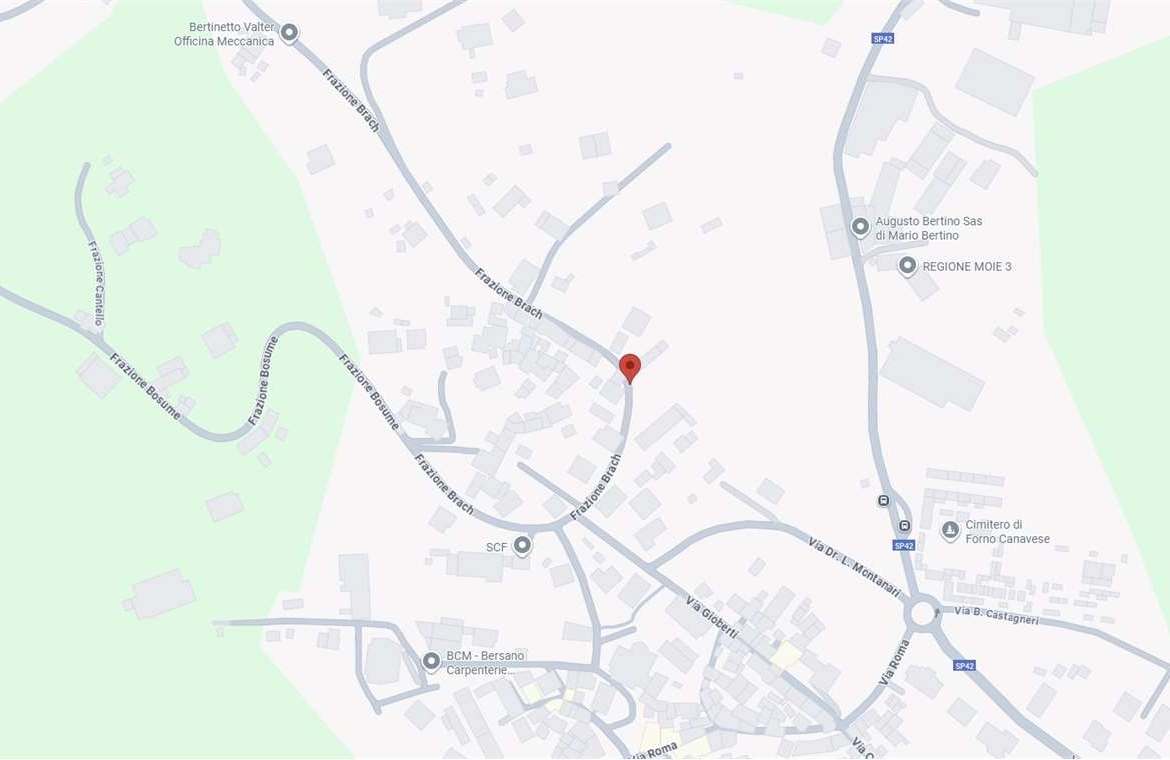
Task: Select the BCM - Bersano Carpenterie pin
Action: tap(431, 662)
